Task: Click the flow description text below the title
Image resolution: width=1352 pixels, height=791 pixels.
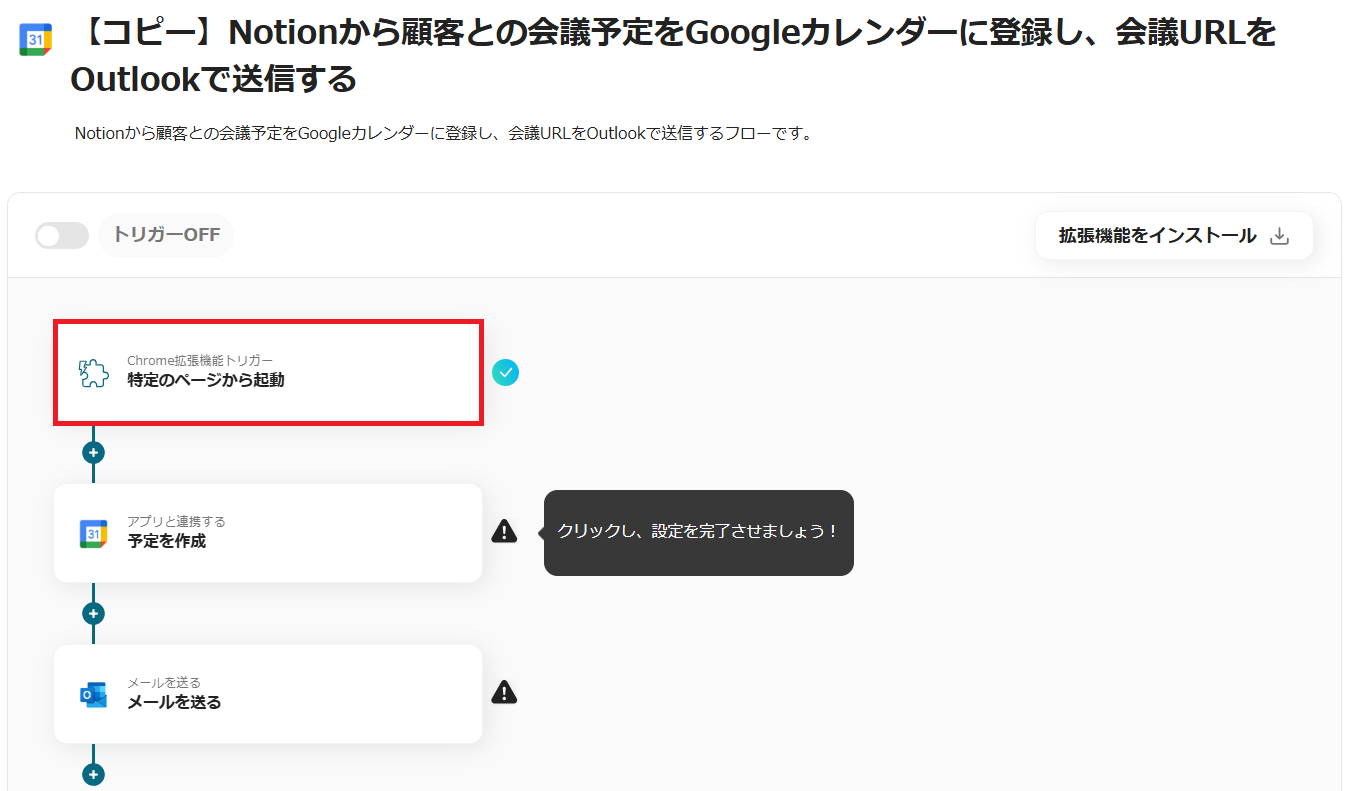Action: pos(444,133)
